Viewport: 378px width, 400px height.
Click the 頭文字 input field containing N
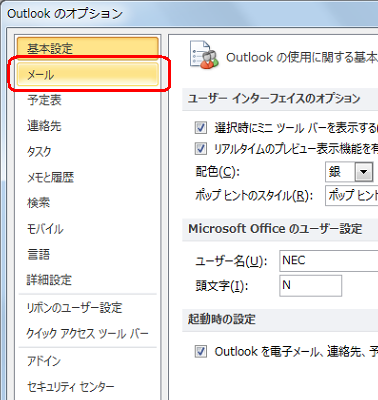(x=310, y=286)
